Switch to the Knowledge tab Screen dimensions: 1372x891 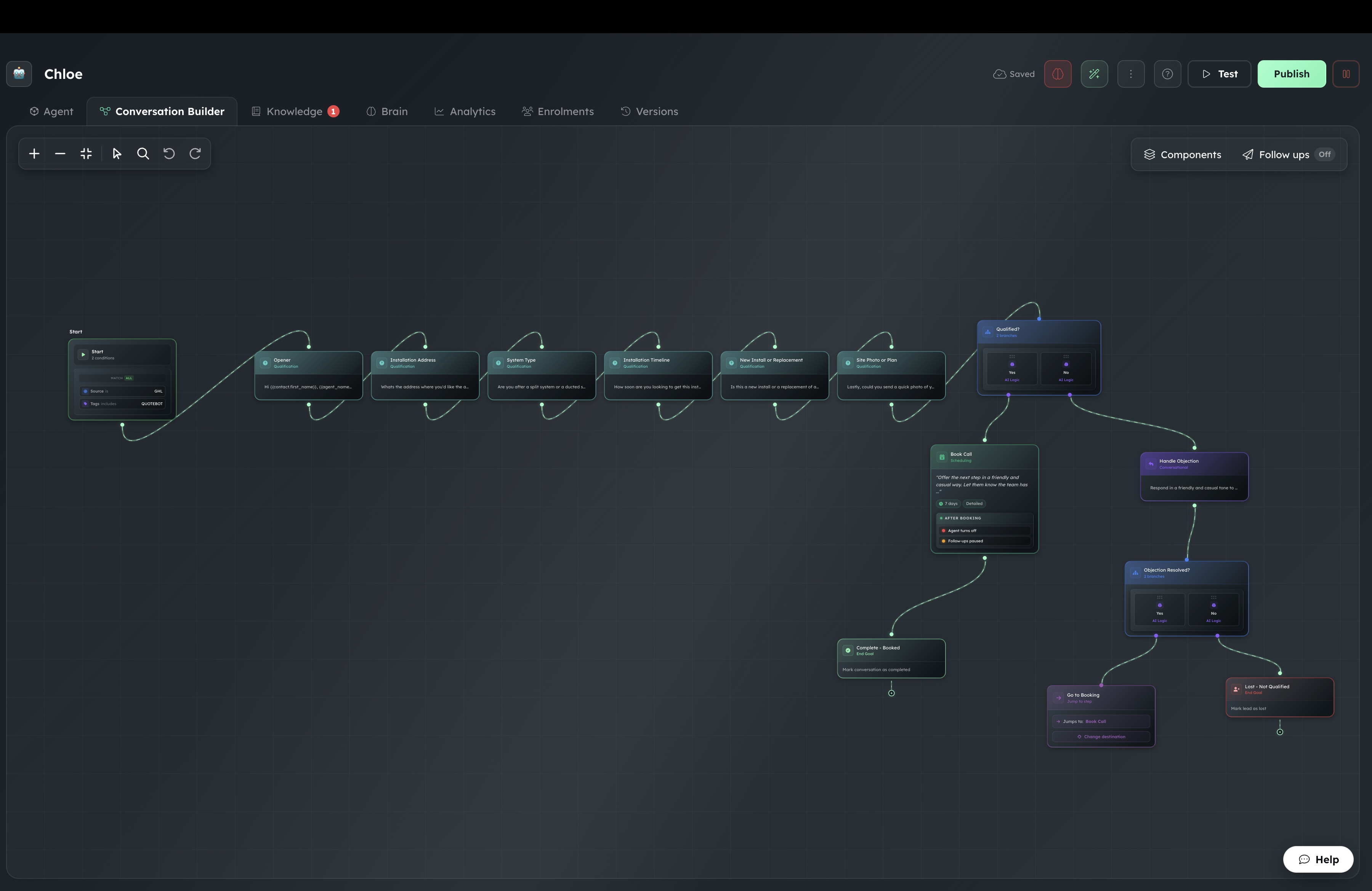click(295, 112)
